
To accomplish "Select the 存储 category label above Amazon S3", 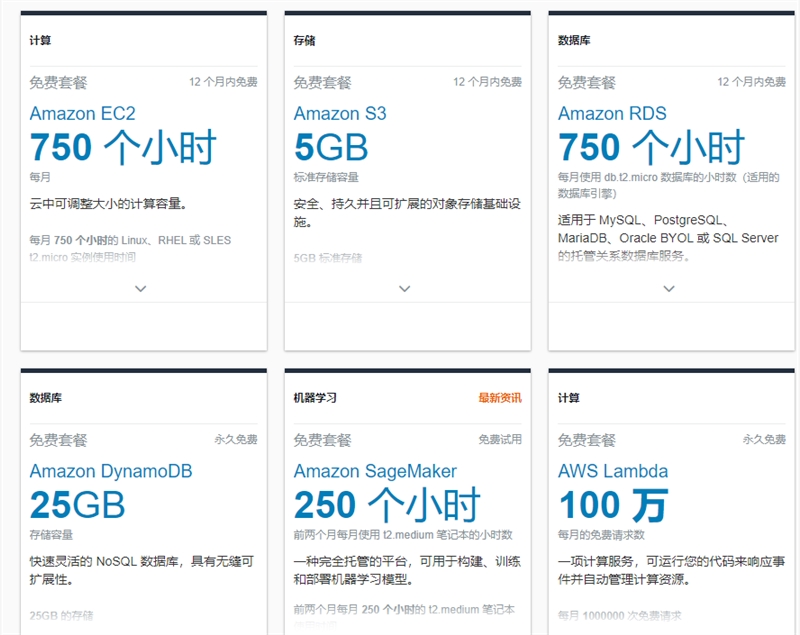I will pos(305,40).
